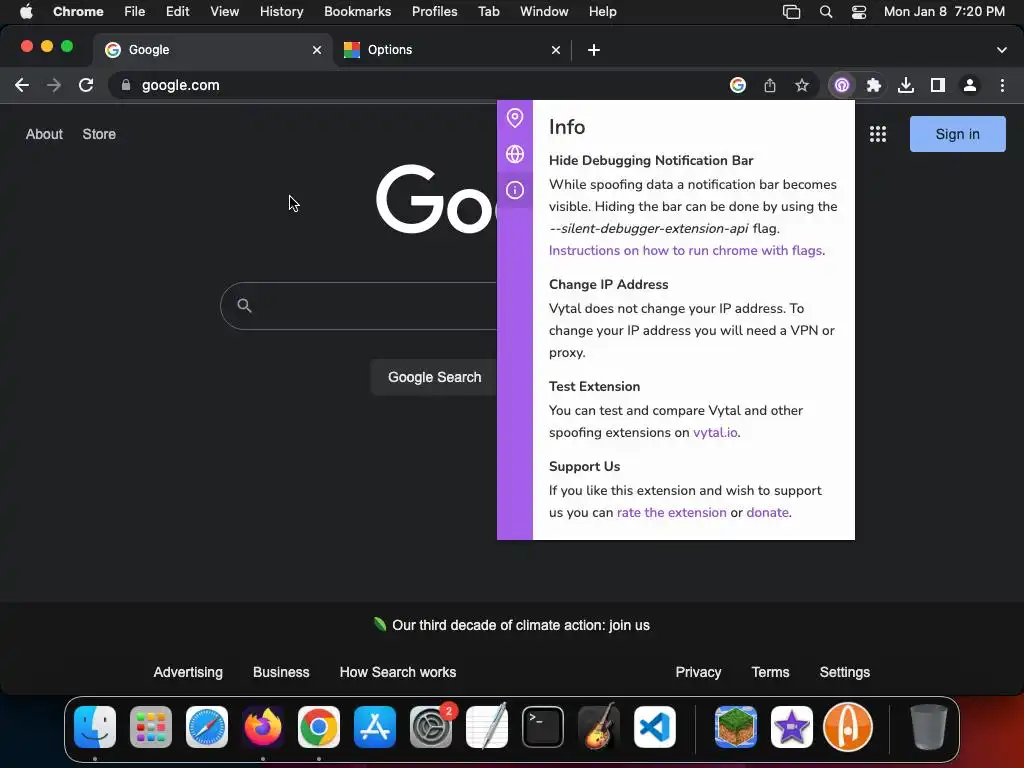
Task: Click the donate link
Action: [767, 513]
